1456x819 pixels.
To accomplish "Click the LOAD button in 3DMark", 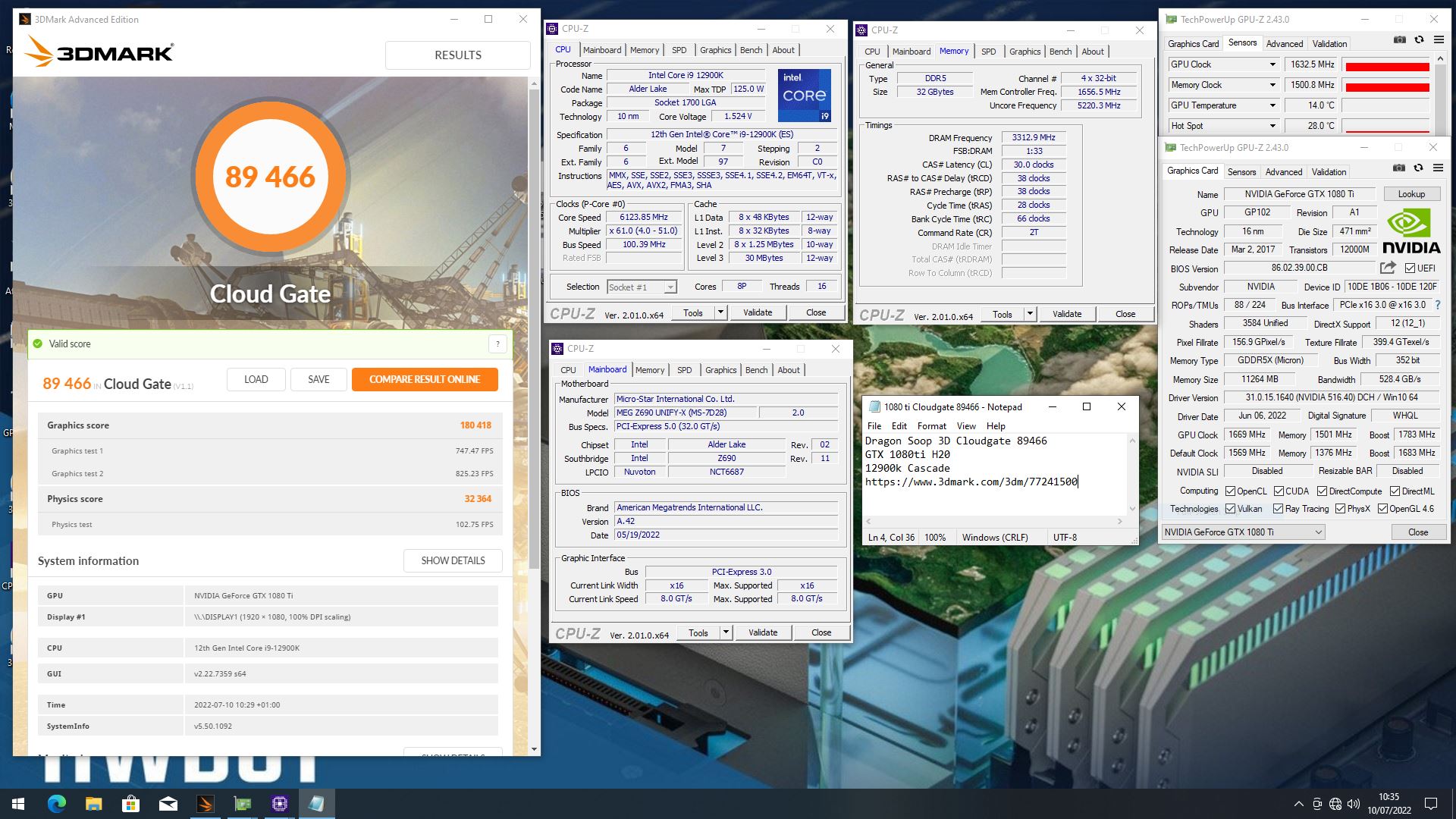I will pos(256,379).
